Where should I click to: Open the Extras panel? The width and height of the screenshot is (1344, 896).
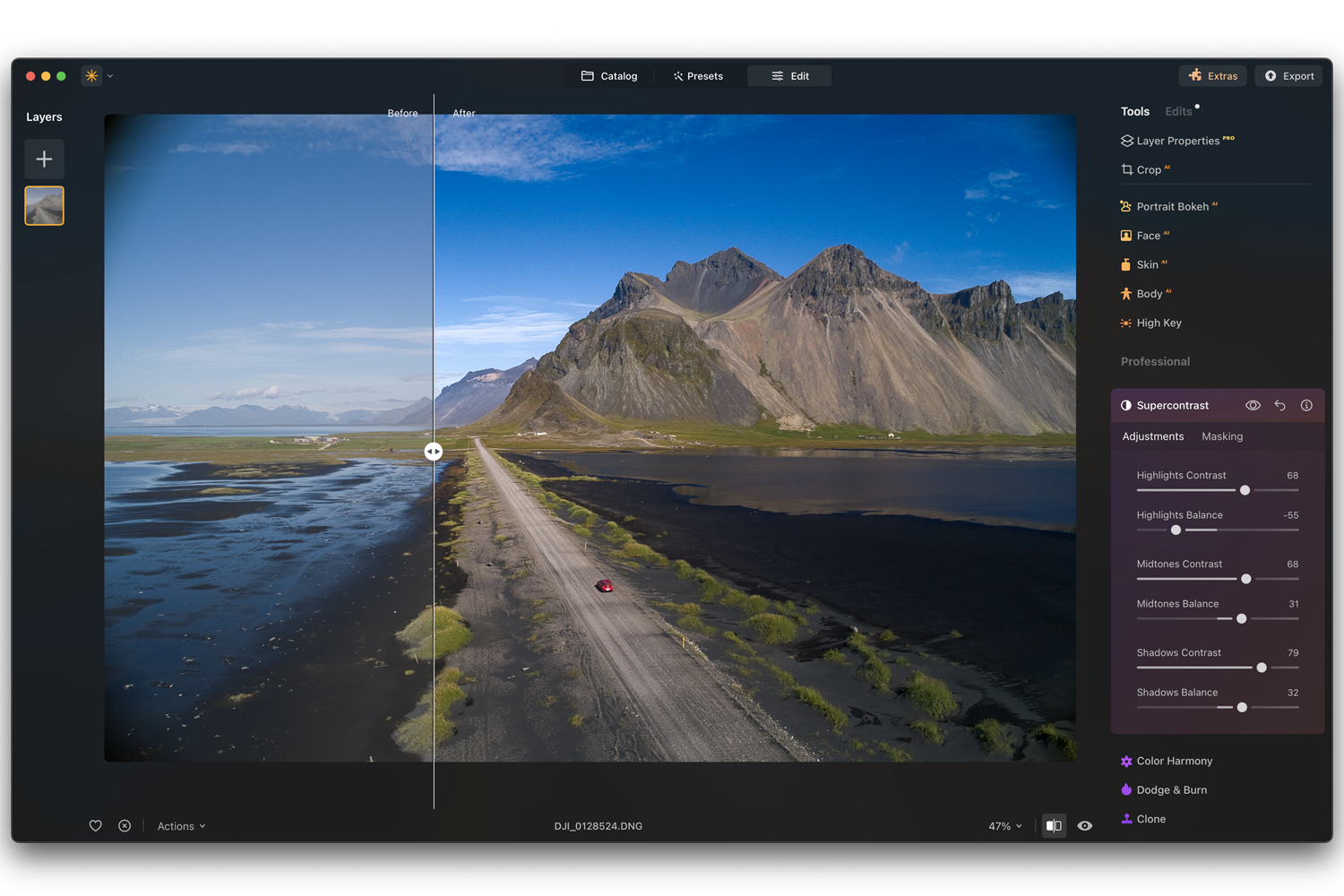coord(1213,76)
